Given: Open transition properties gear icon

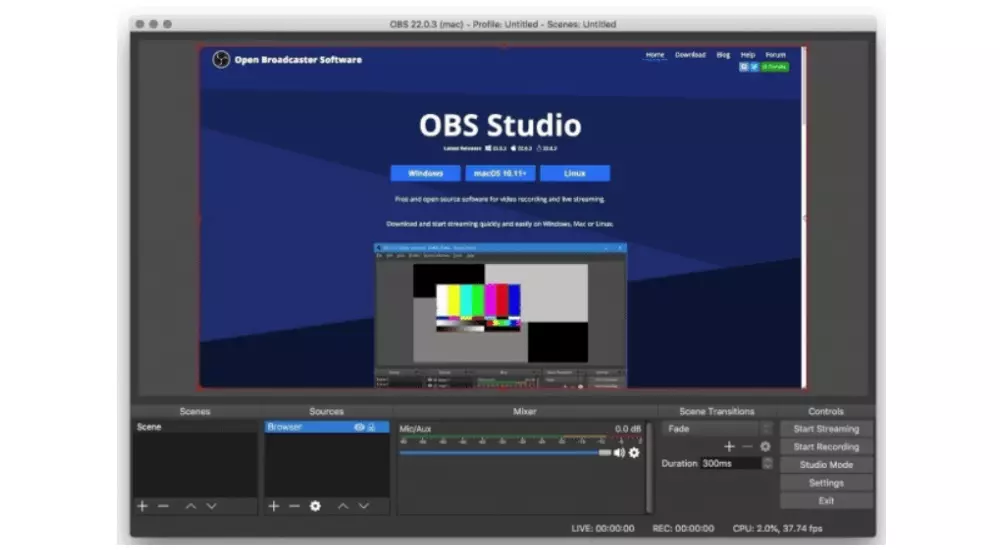Looking at the screenshot, I should click(765, 447).
